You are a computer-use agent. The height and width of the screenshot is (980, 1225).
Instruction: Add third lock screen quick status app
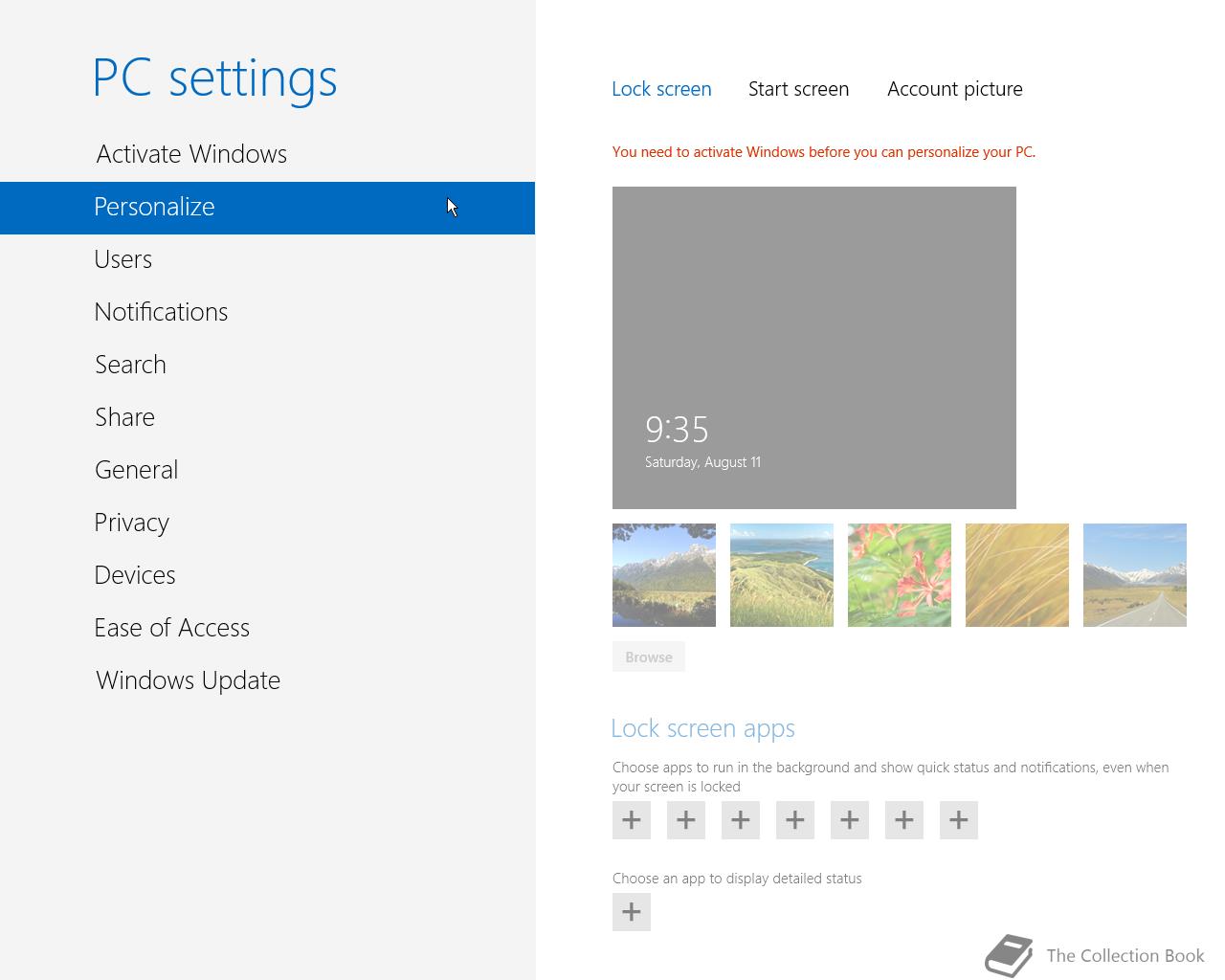tap(741, 820)
